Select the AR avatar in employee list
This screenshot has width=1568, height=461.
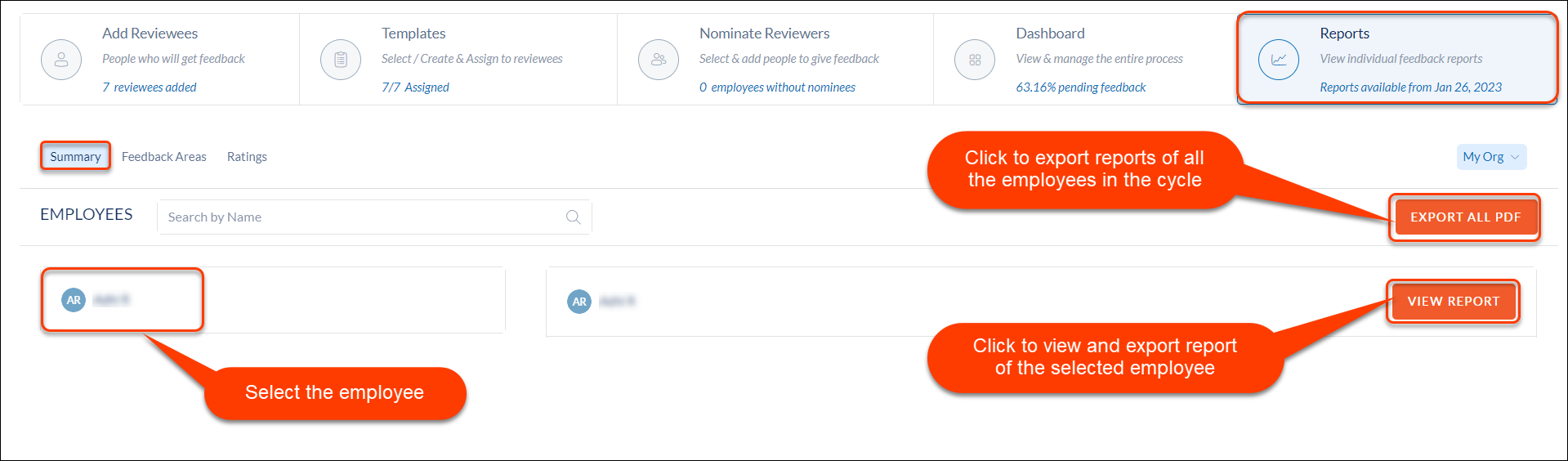click(74, 300)
